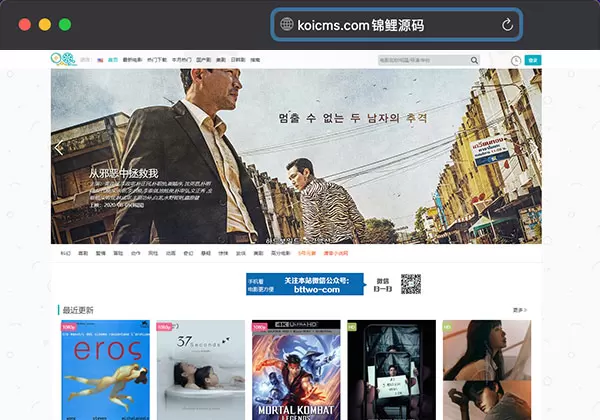
Task: Open the 热门下载 nav item
Action: (x=157, y=60)
